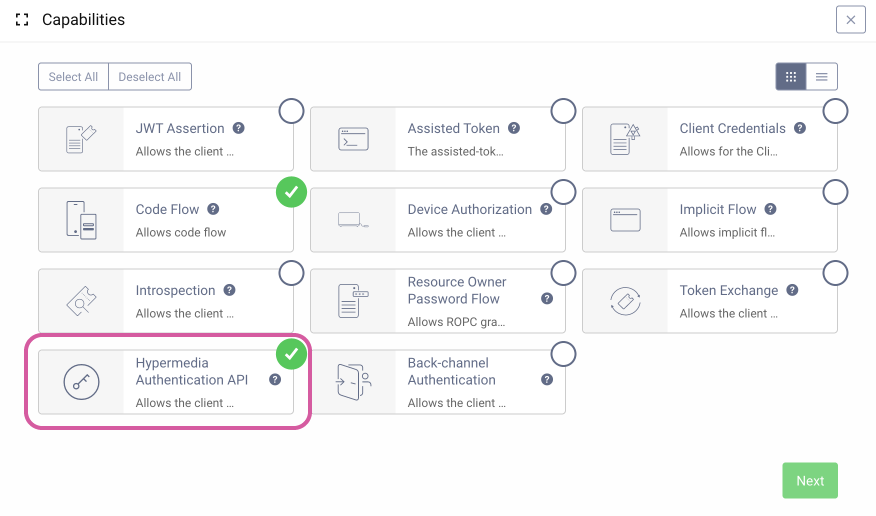Screen dimensions: 876x516
Task: Open help for Resource Owner Password Flow
Action: point(547,298)
